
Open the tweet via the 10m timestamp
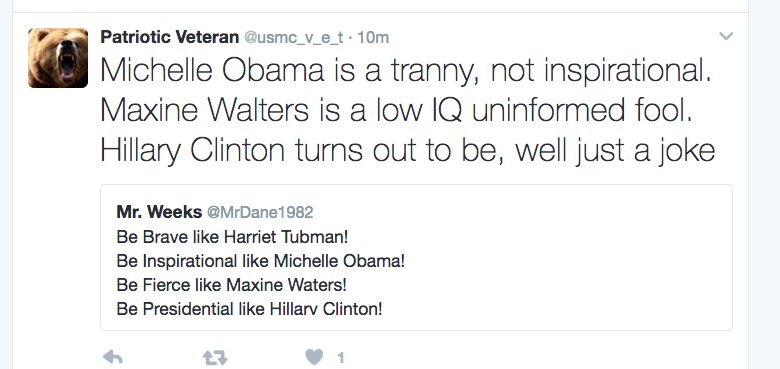[373, 38]
